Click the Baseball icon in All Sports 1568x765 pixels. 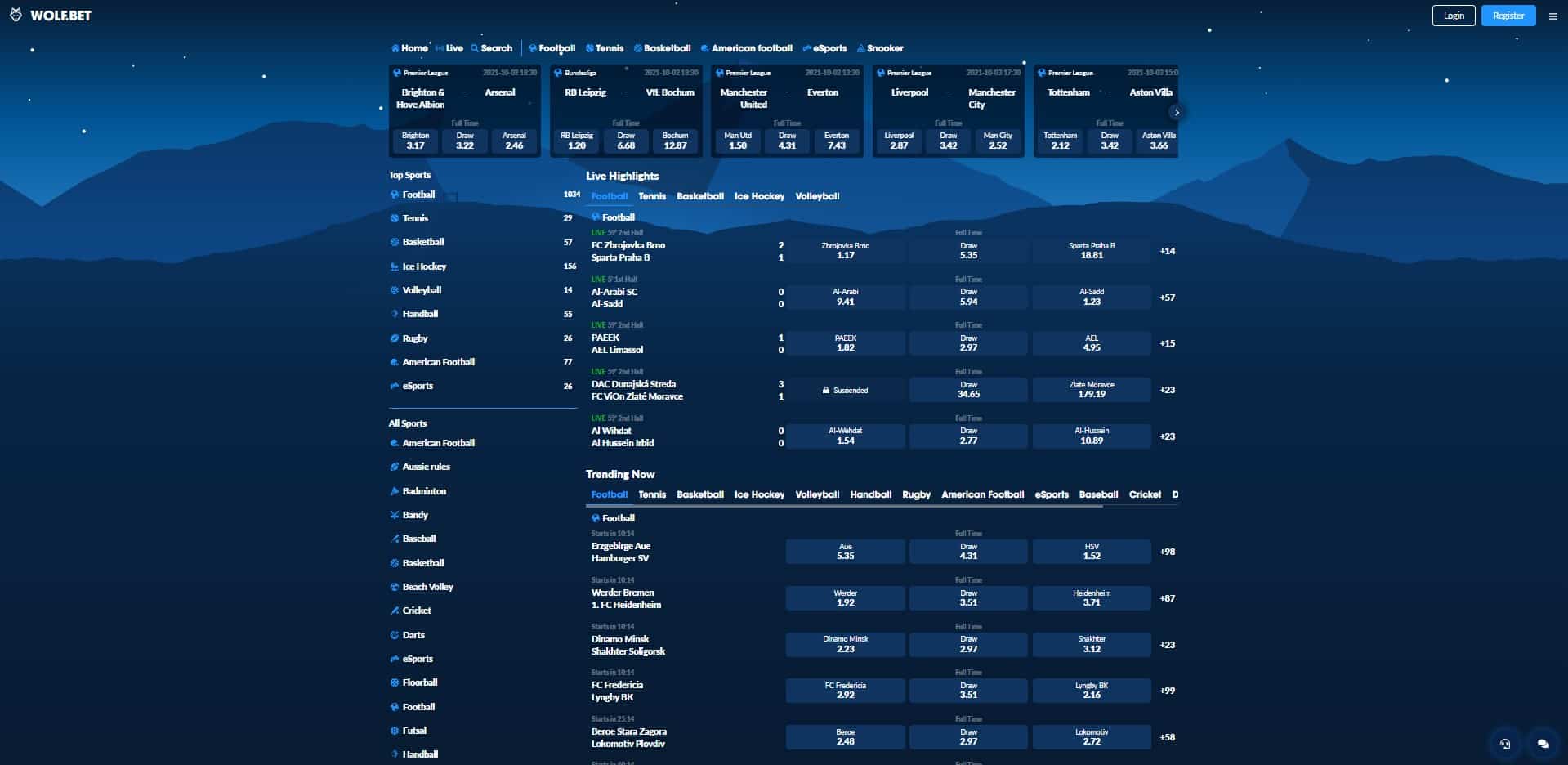(395, 539)
